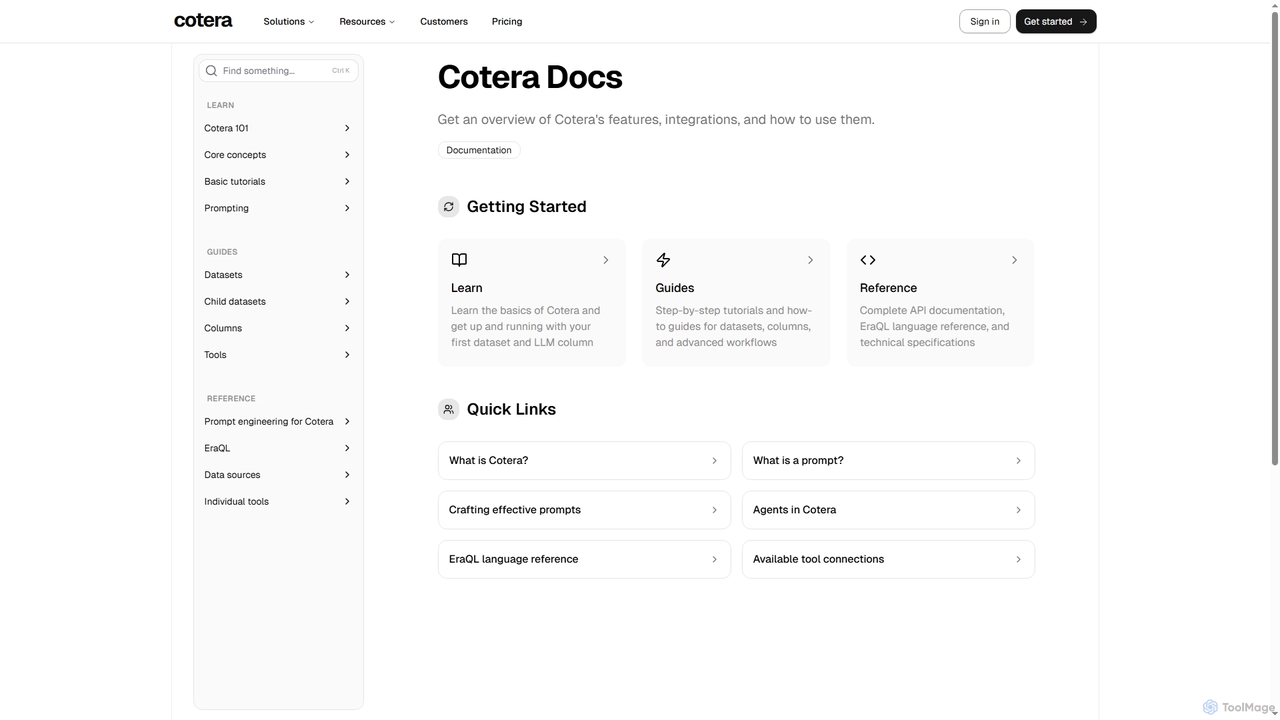Screen dimensions: 1280x720
Task: Open What is Cotera? quick link
Action: point(584,461)
